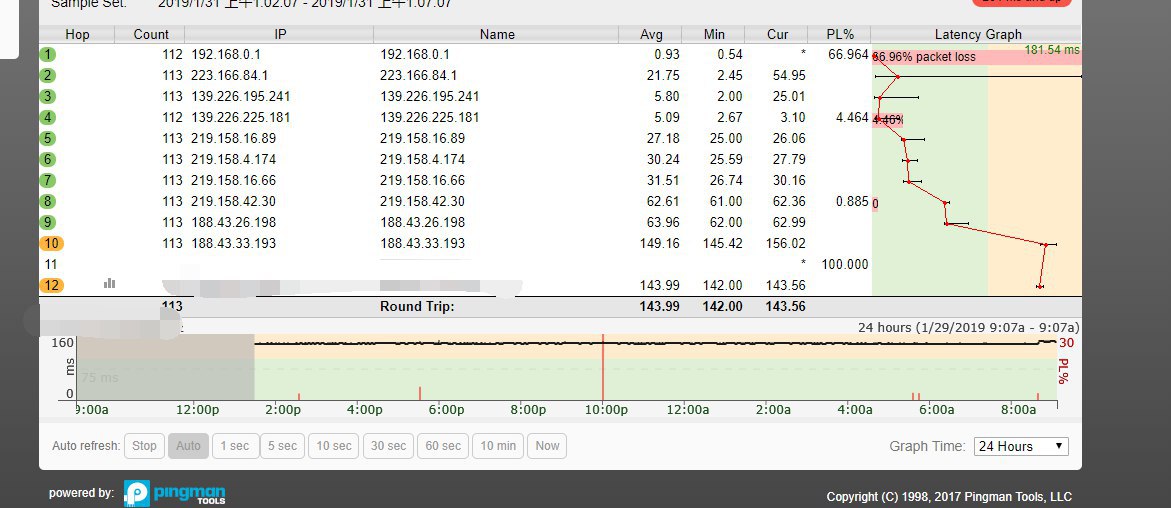Open the Graph Time dropdown

click(1021, 446)
